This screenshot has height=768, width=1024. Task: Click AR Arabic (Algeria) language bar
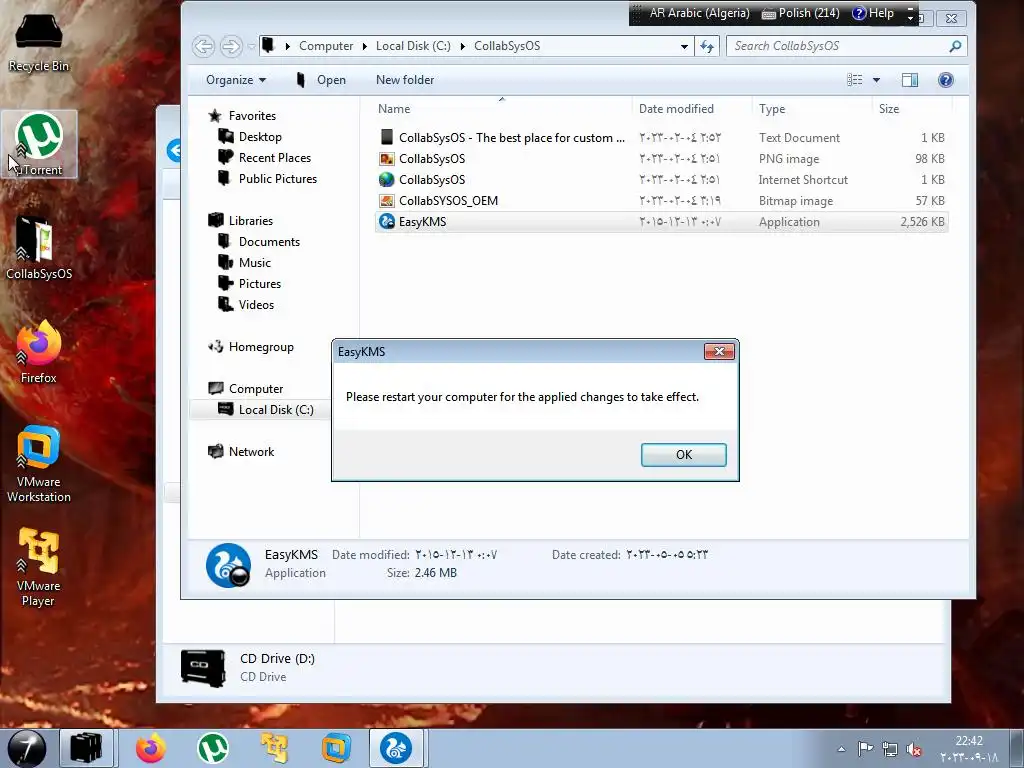click(699, 13)
